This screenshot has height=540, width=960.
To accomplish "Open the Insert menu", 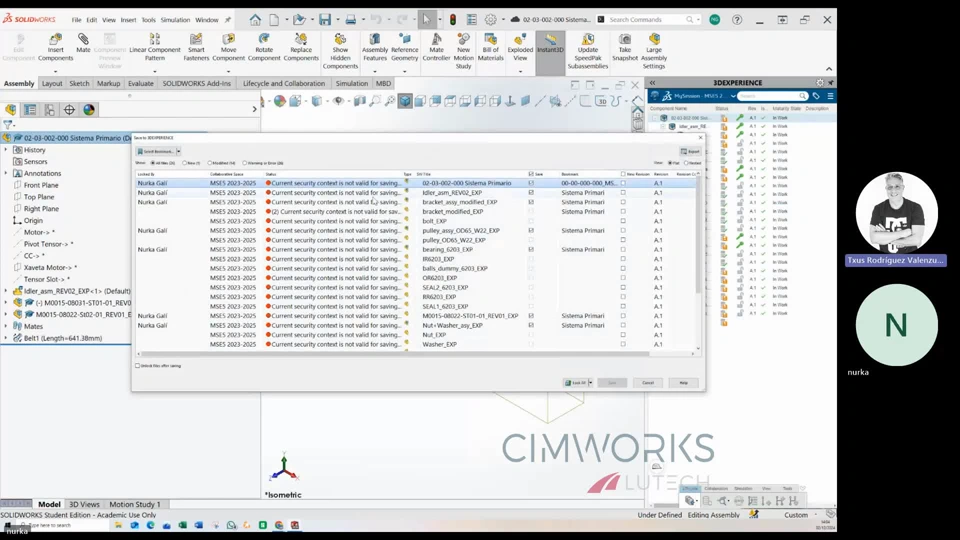I will 128,20.
